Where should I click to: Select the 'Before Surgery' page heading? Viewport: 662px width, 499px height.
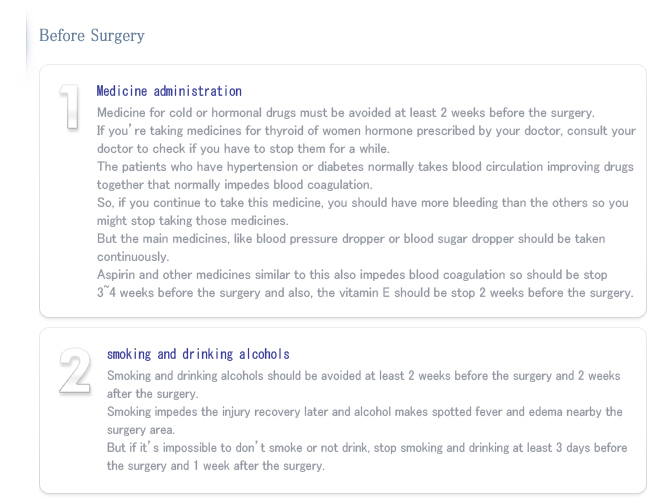coord(92,36)
